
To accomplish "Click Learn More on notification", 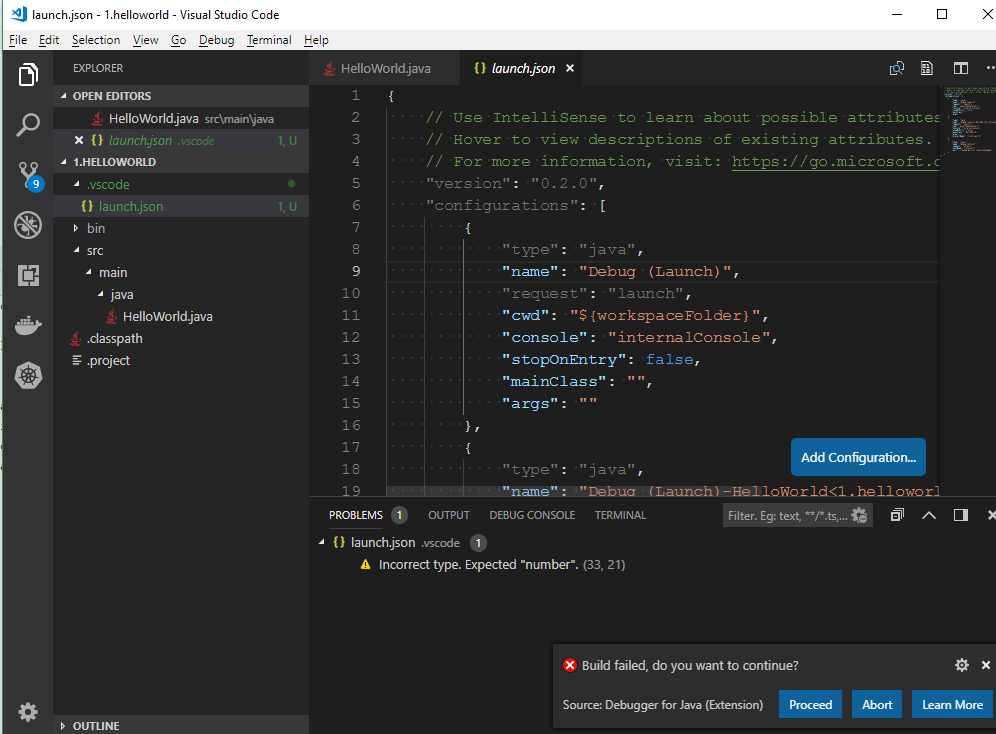I will (952, 704).
